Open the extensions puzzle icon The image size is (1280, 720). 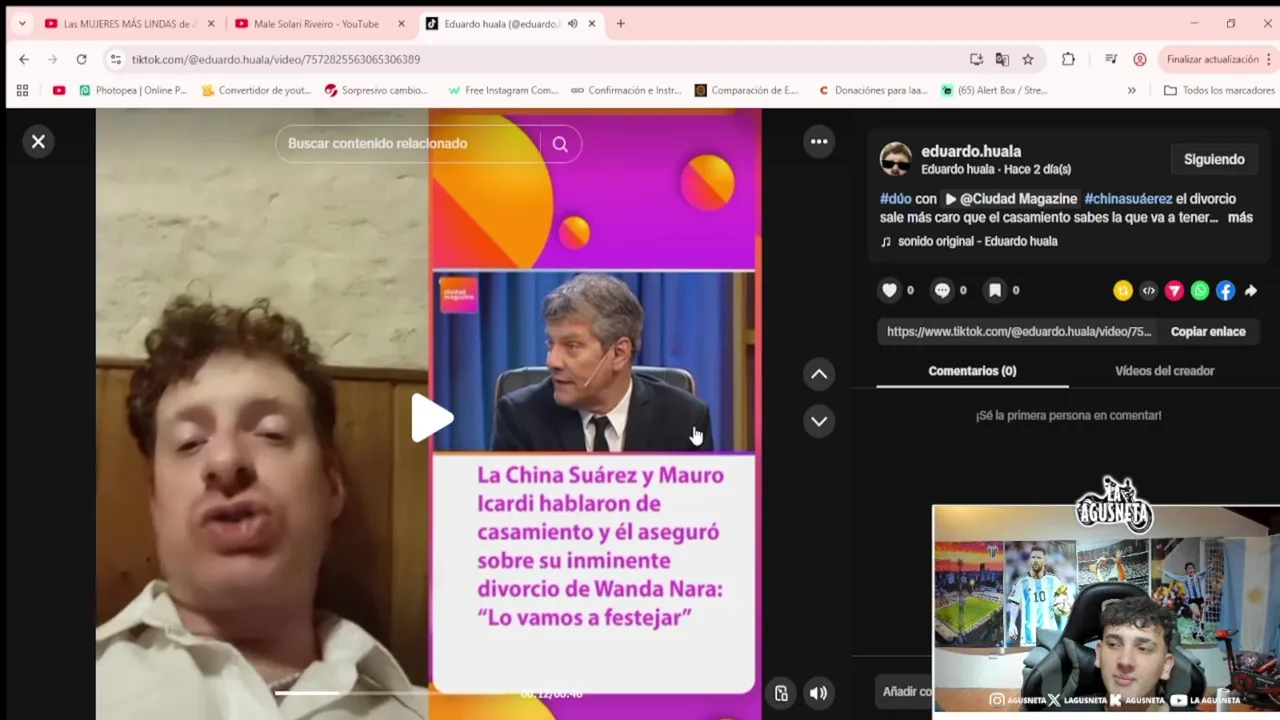pyautogui.click(x=1068, y=59)
